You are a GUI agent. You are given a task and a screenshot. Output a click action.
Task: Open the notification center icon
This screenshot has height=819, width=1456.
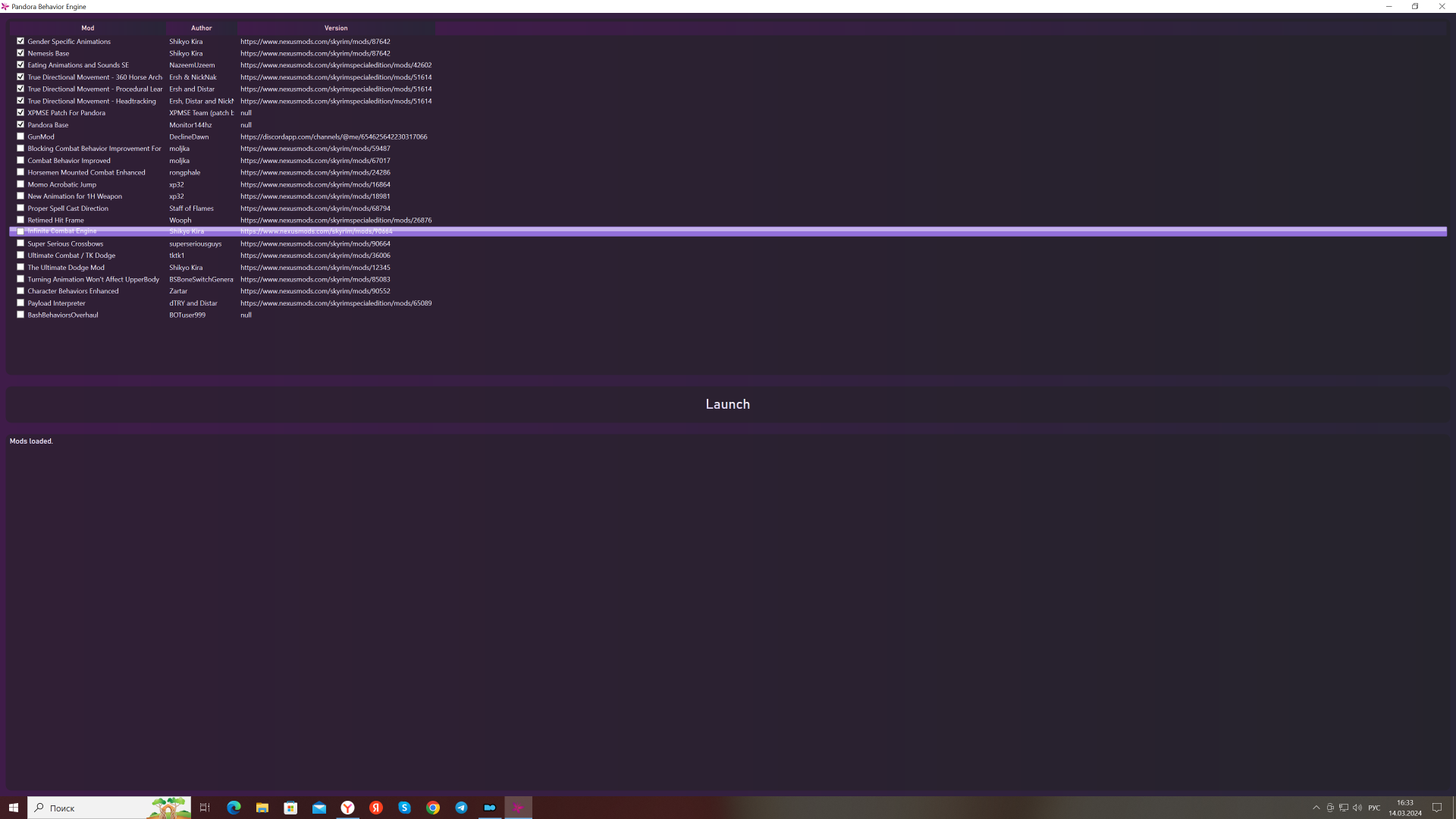(x=1436, y=808)
